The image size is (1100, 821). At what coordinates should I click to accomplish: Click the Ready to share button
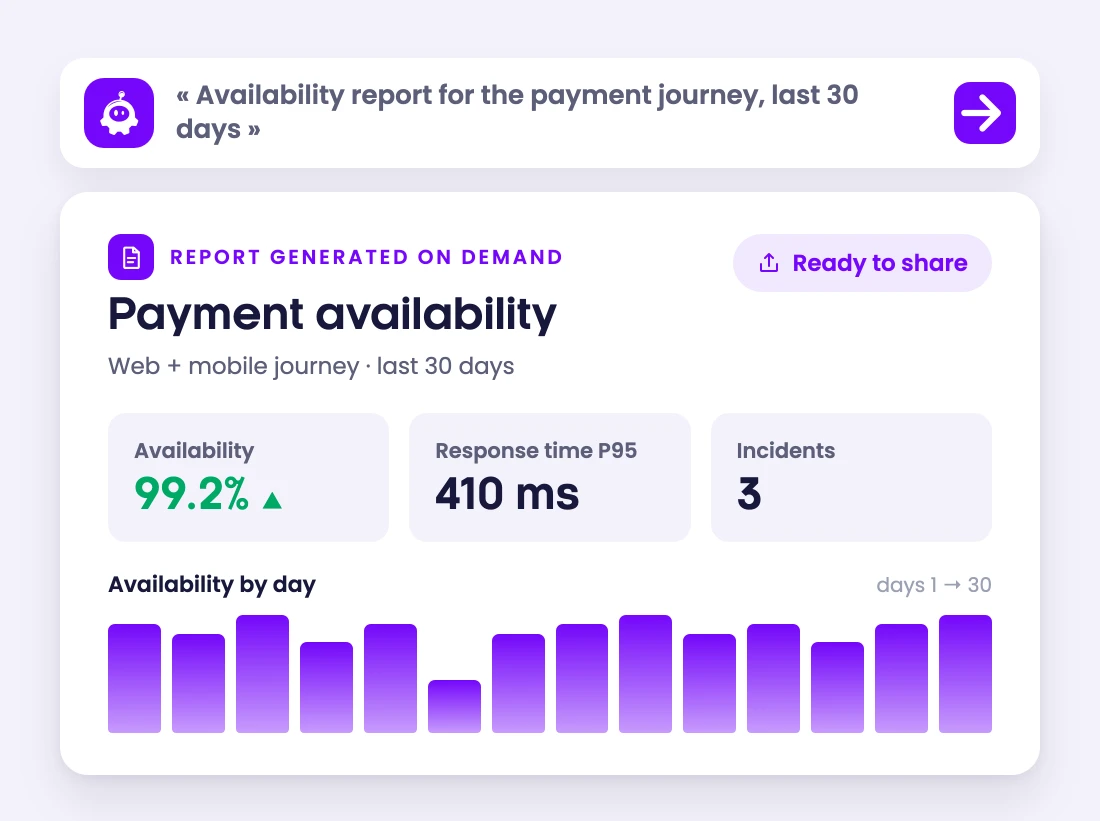click(x=862, y=263)
